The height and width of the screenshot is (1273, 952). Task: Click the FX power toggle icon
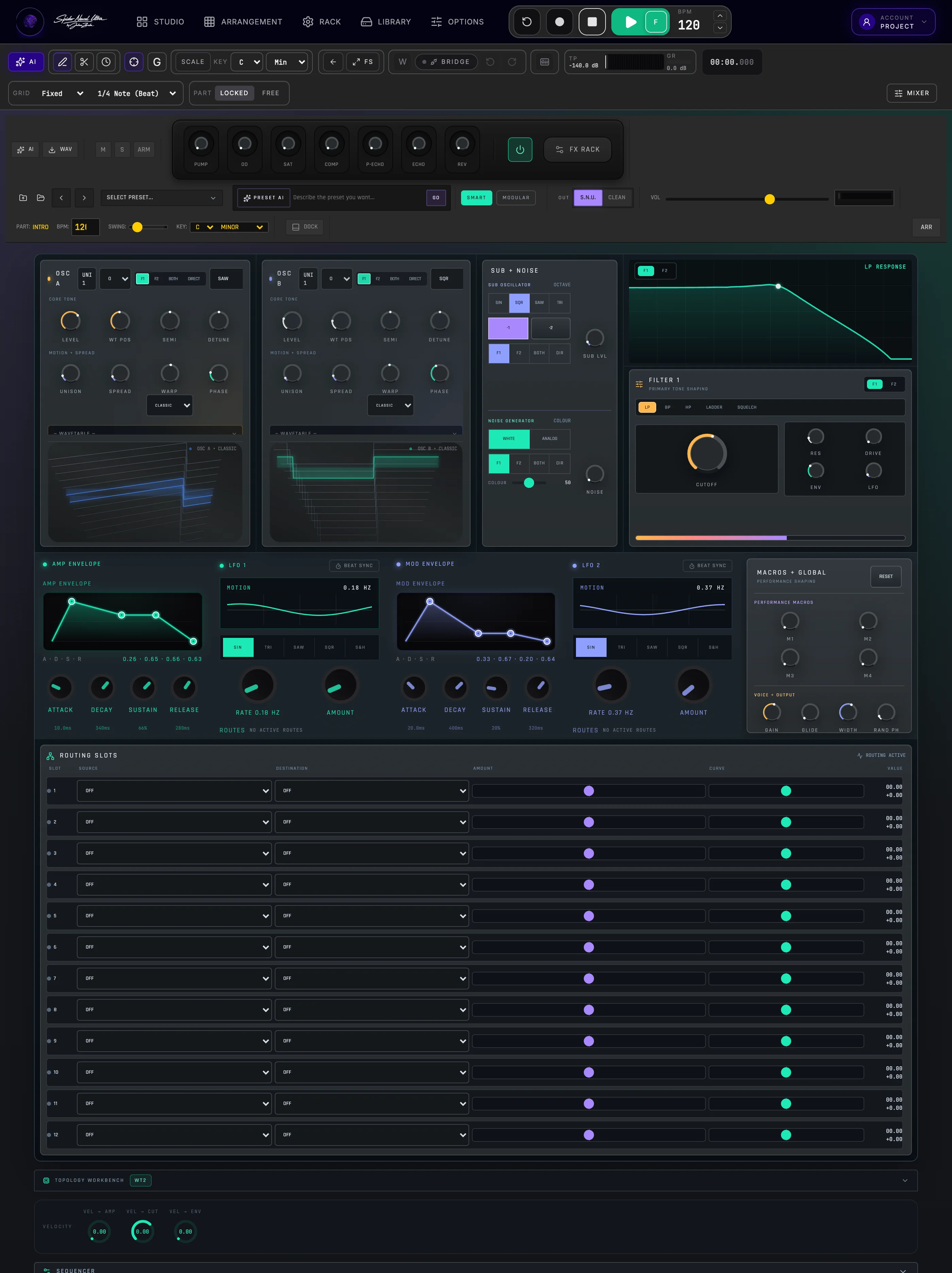tap(520, 150)
